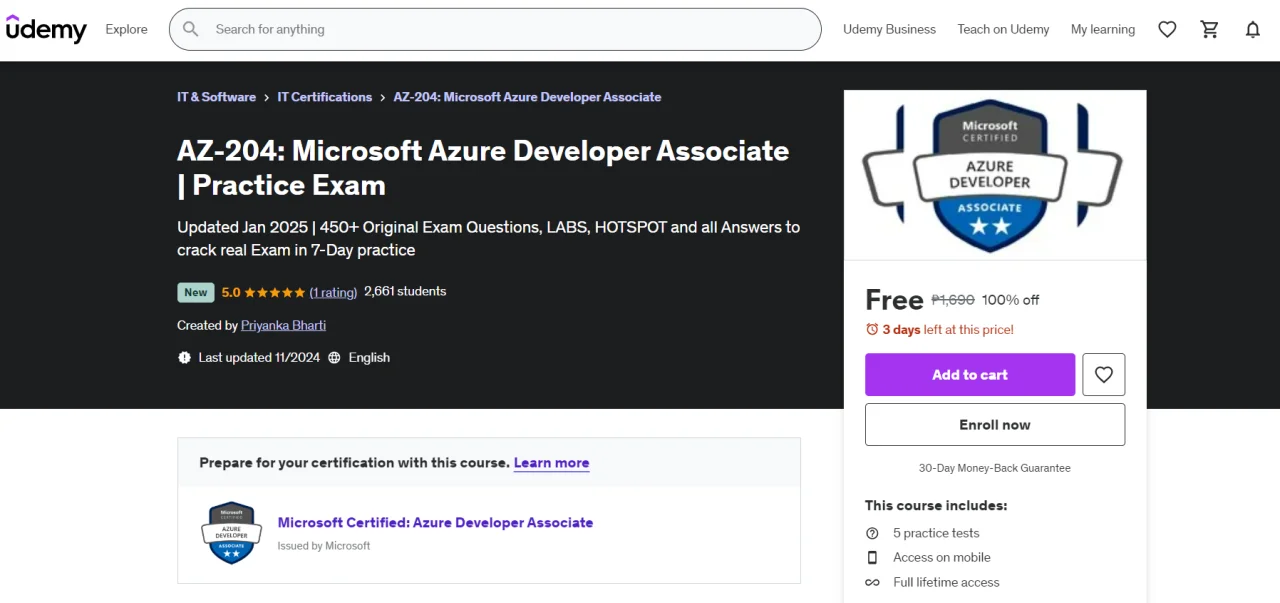Click the Free price text
1280x603 pixels.
(x=894, y=299)
